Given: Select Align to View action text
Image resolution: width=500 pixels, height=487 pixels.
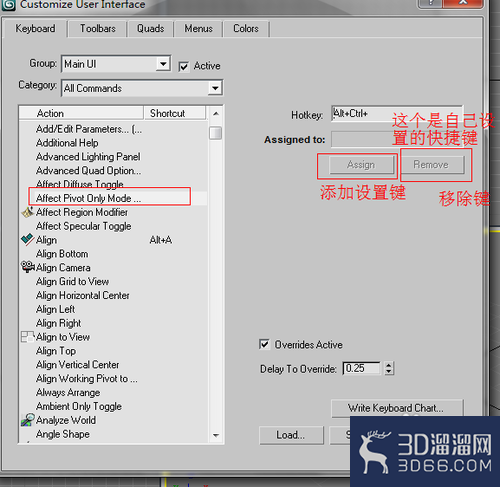Looking at the screenshot, I should [63, 337].
